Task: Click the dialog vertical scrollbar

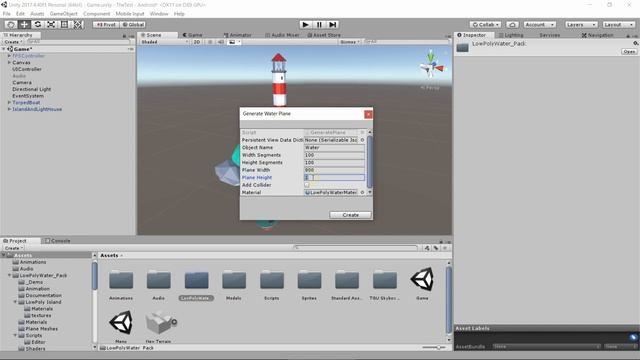Action: 369,162
